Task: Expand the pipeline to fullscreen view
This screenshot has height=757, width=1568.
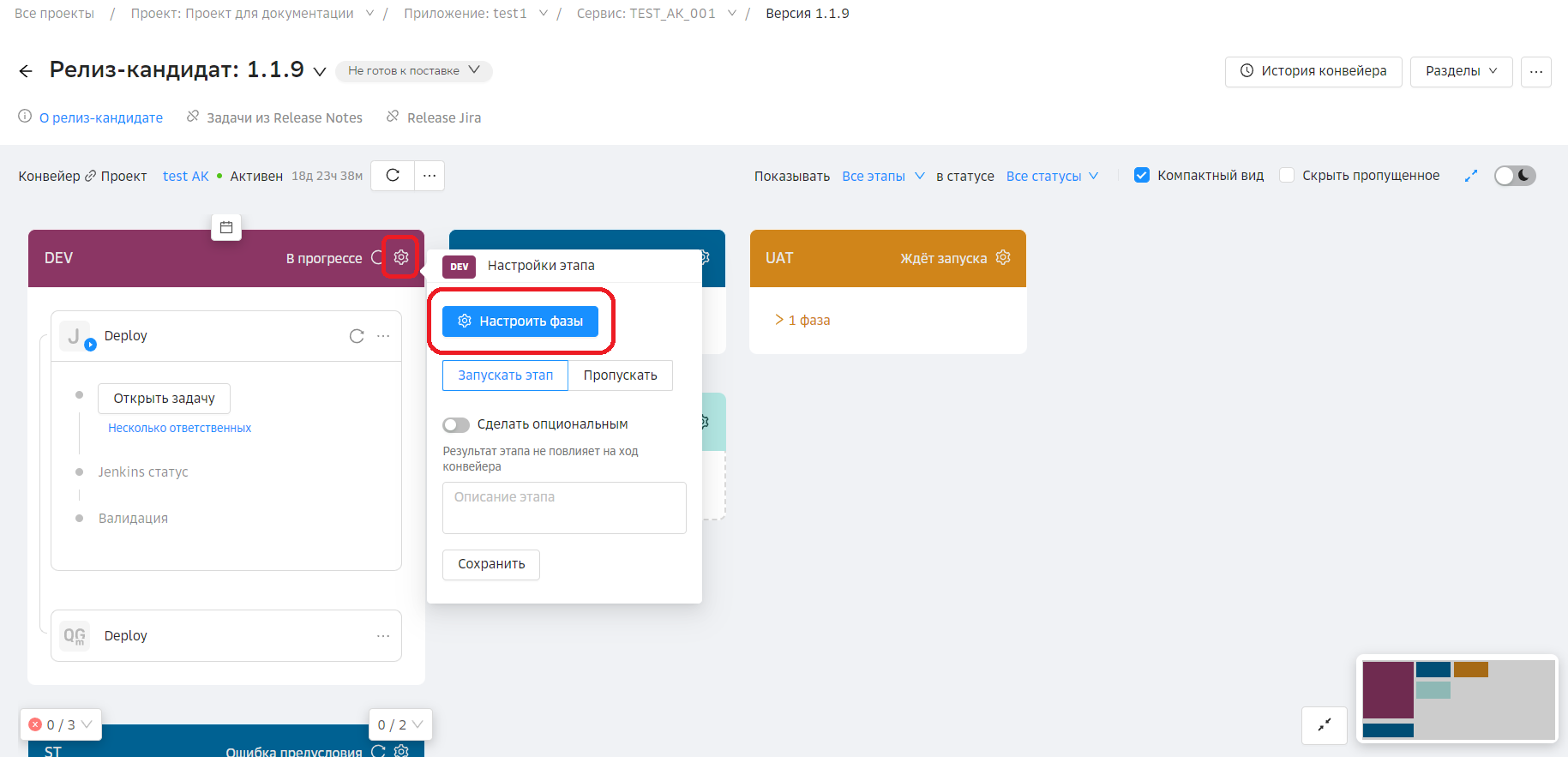Action: (1471, 176)
